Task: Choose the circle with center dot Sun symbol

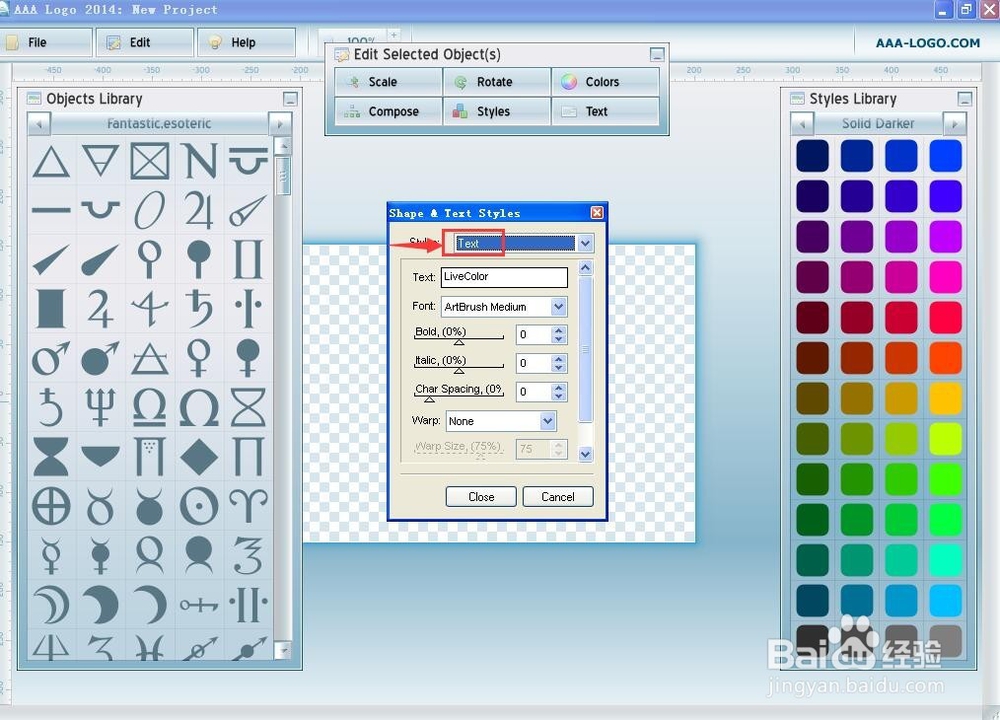Action: click(199, 506)
